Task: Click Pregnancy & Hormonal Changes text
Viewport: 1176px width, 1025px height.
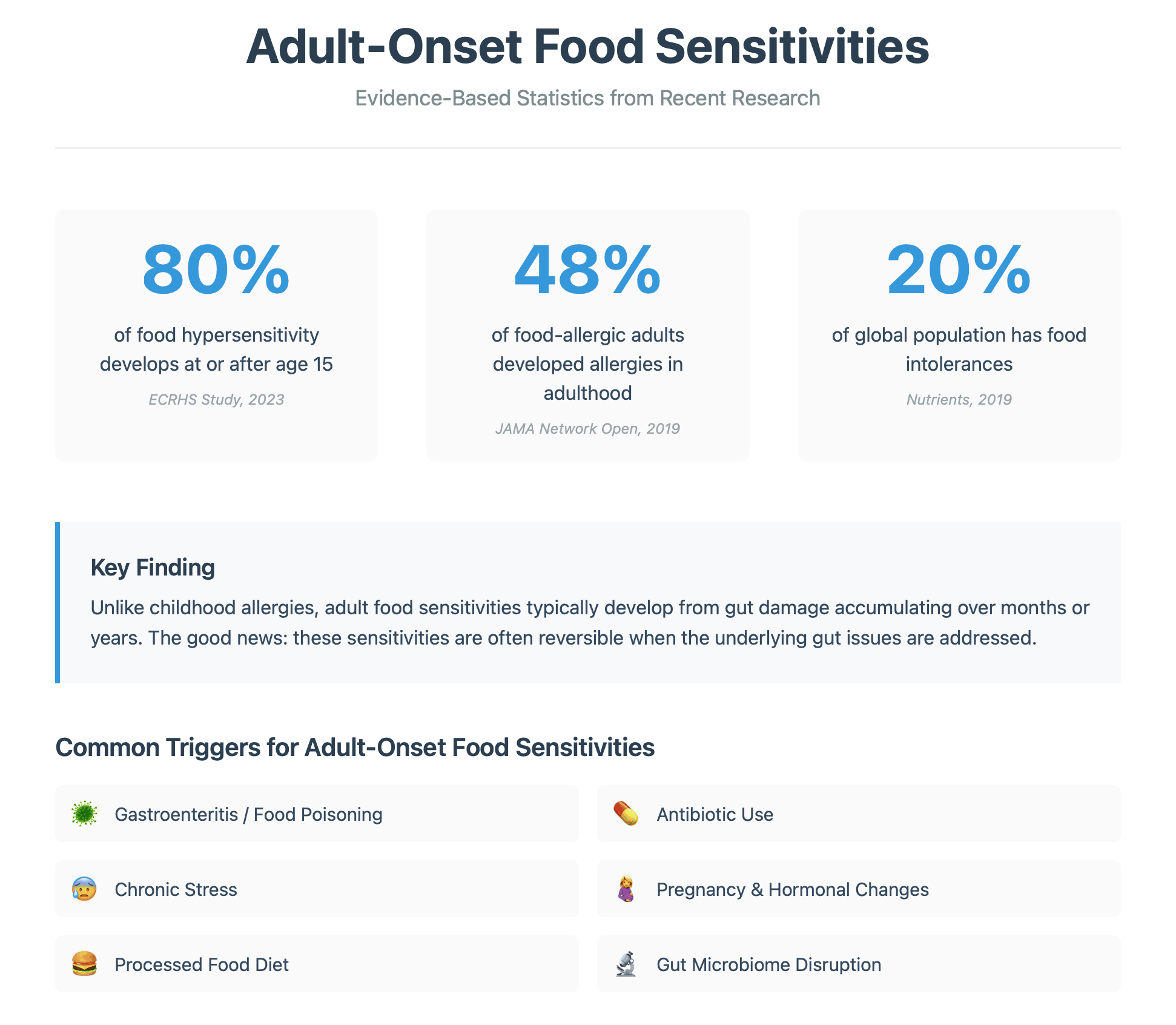Action: coord(792,889)
